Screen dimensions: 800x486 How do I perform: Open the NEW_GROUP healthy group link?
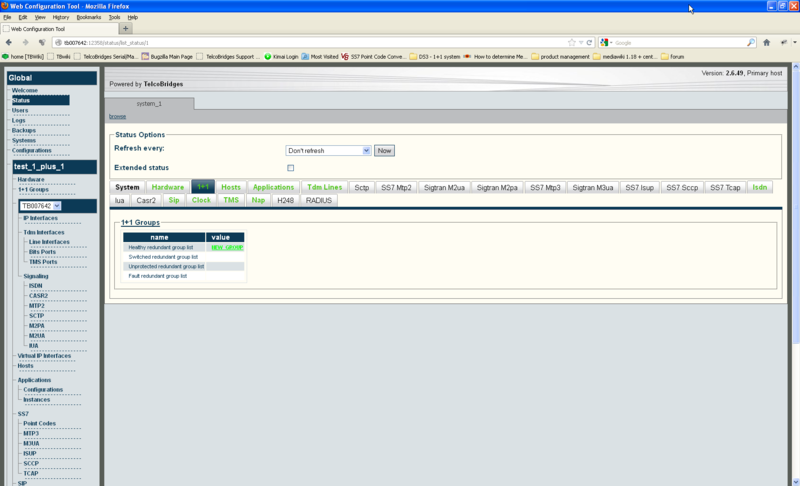tap(227, 247)
